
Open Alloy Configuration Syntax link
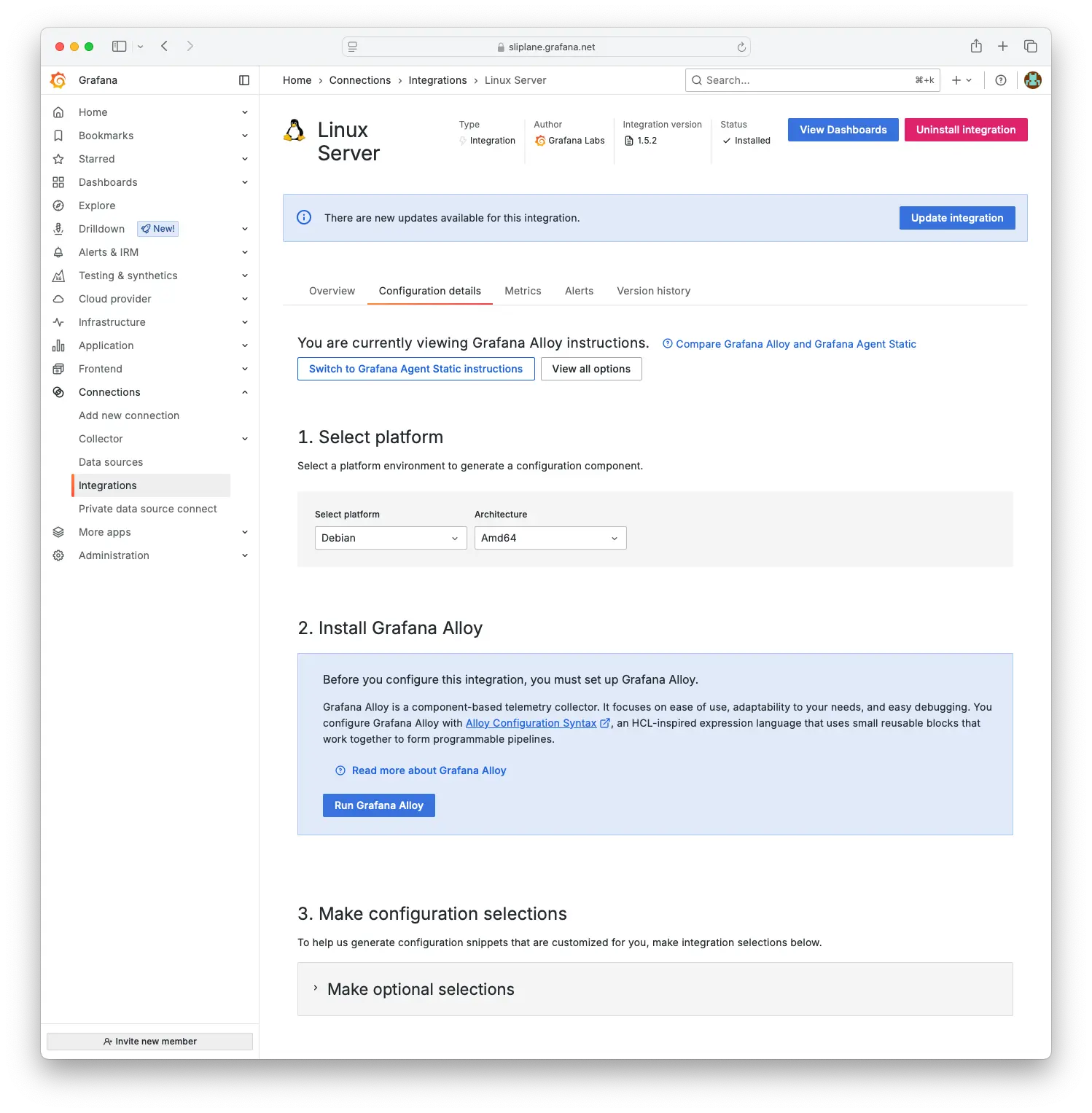point(531,723)
